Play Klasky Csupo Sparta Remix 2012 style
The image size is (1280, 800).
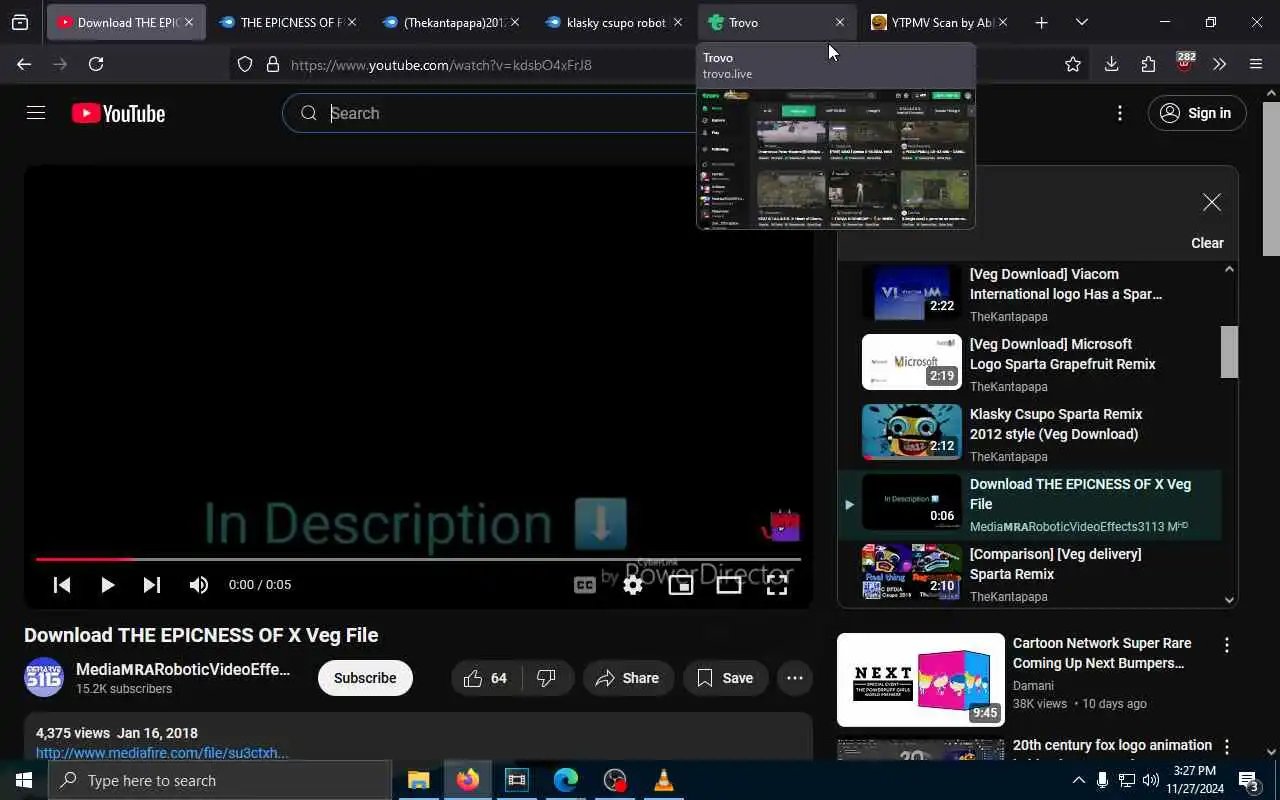click(x=1030, y=434)
